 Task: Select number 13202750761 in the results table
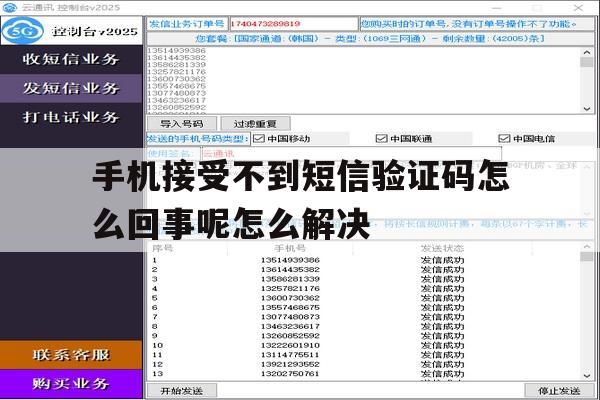[290, 374]
